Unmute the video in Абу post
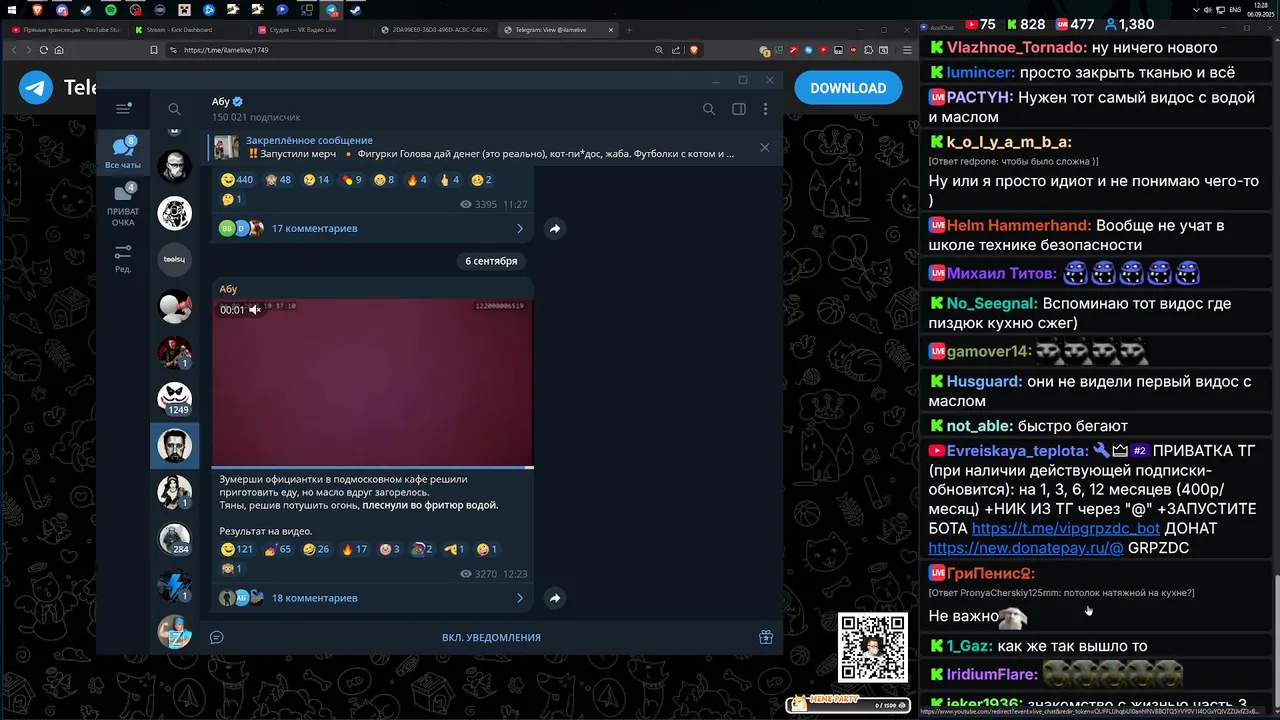1280x720 pixels. 255,310
